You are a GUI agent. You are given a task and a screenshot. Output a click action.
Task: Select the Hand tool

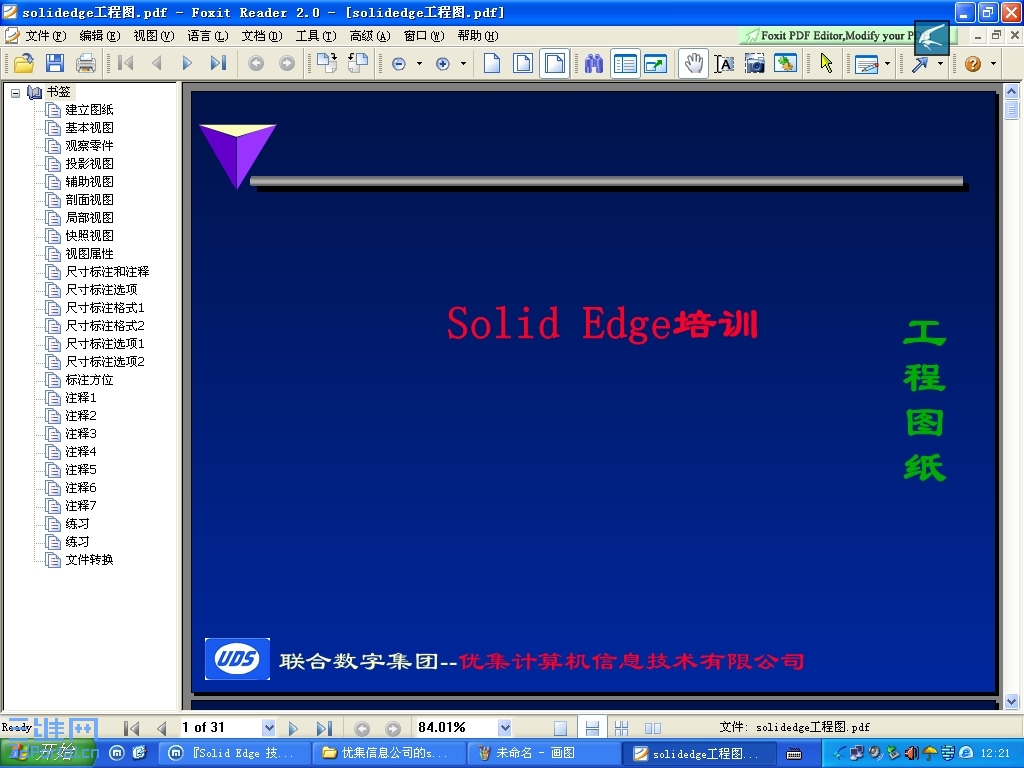coord(694,63)
